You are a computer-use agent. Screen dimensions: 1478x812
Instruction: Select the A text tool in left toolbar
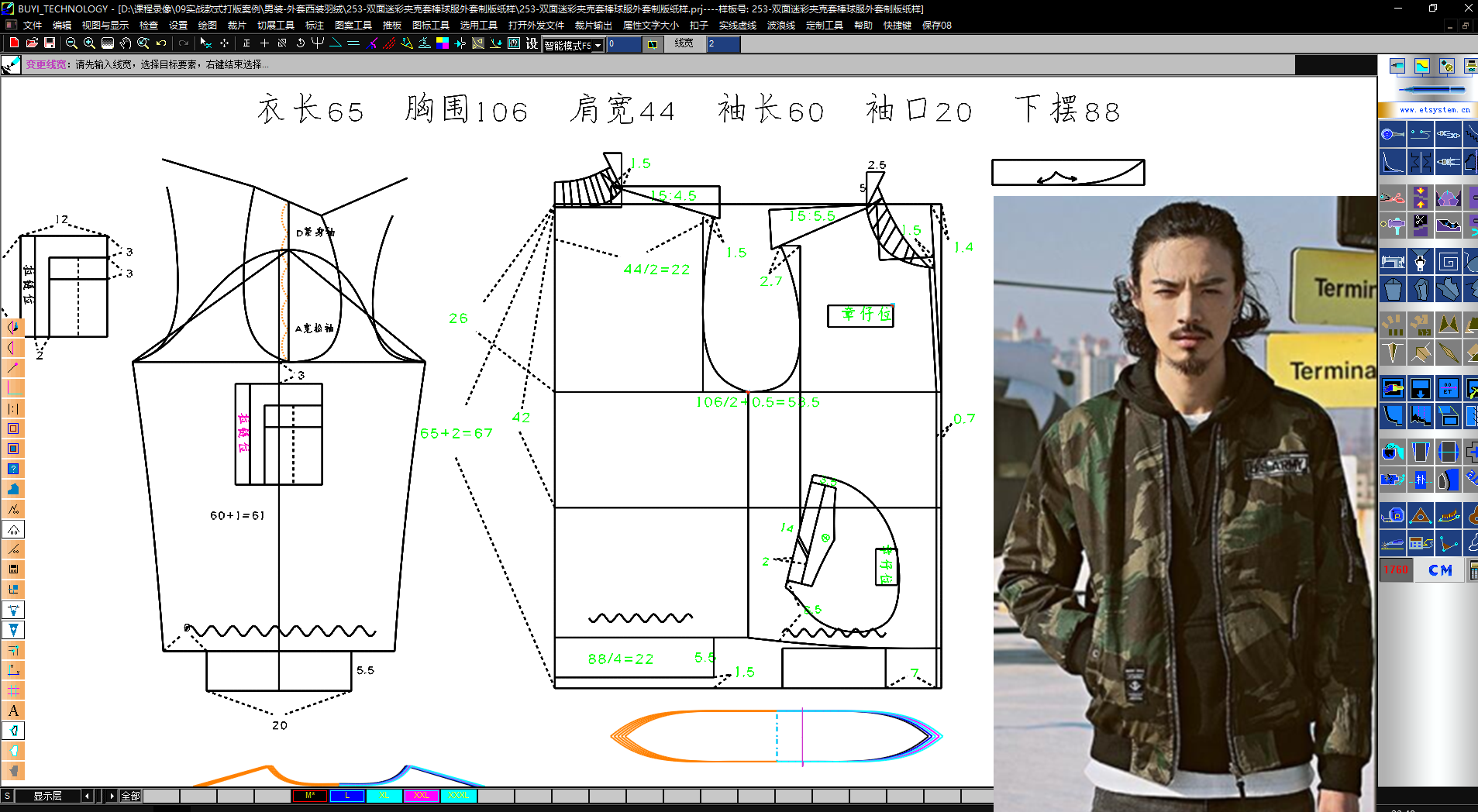tap(12, 710)
